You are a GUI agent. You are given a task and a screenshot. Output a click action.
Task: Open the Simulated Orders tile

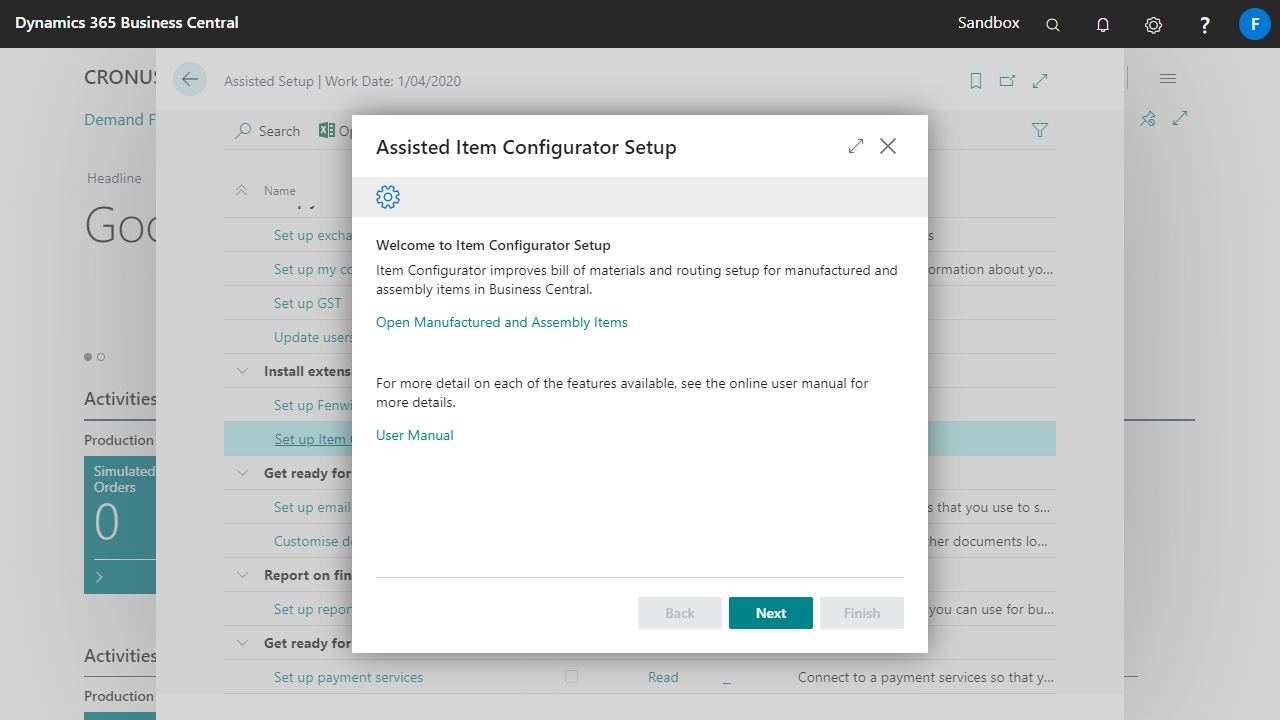[120, 525]
